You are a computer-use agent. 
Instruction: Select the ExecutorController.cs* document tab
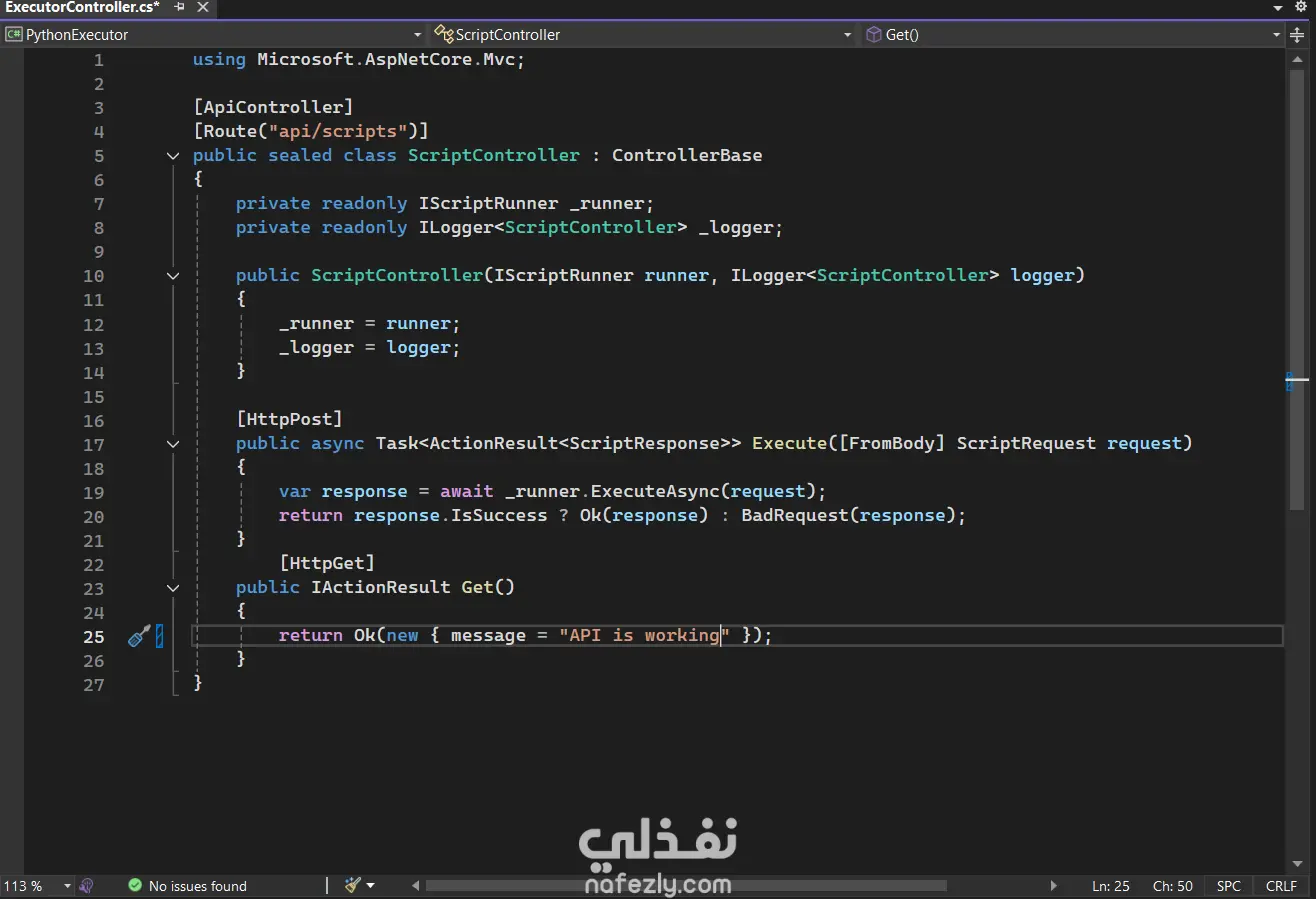pos(83,7)
